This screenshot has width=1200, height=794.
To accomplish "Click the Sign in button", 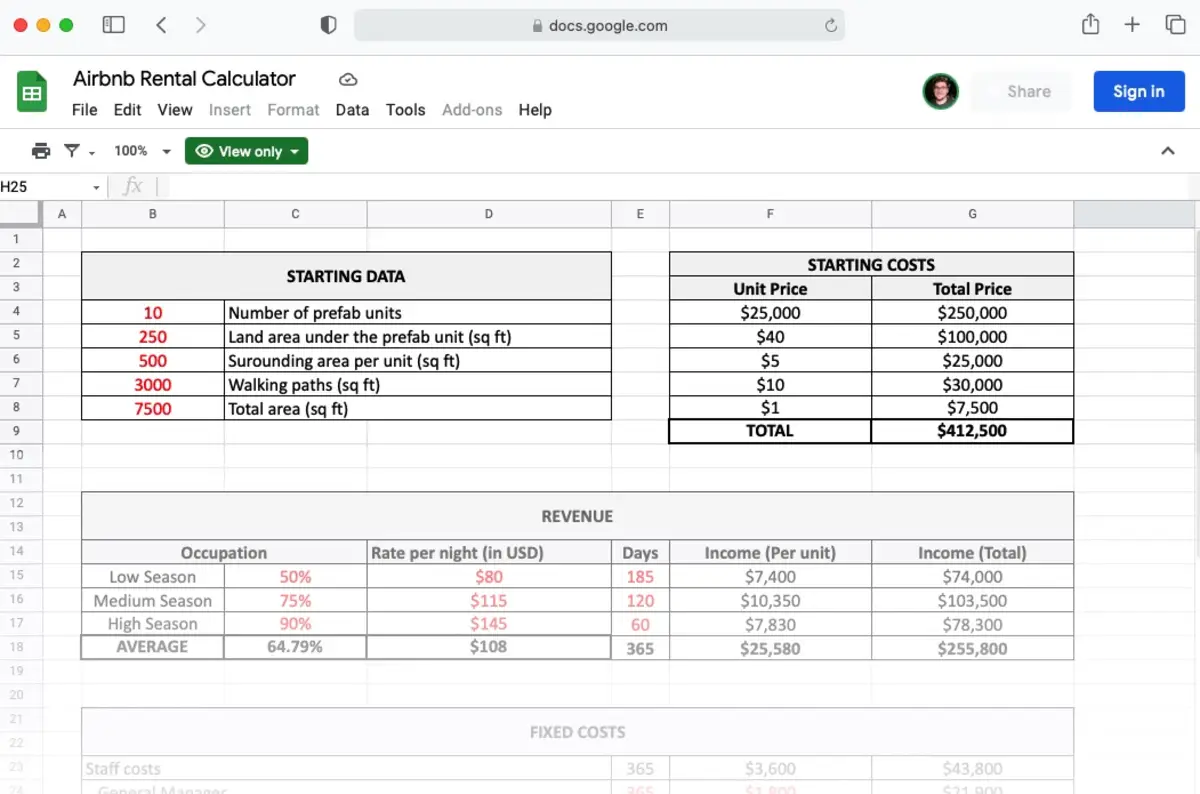I will 1139,91.
